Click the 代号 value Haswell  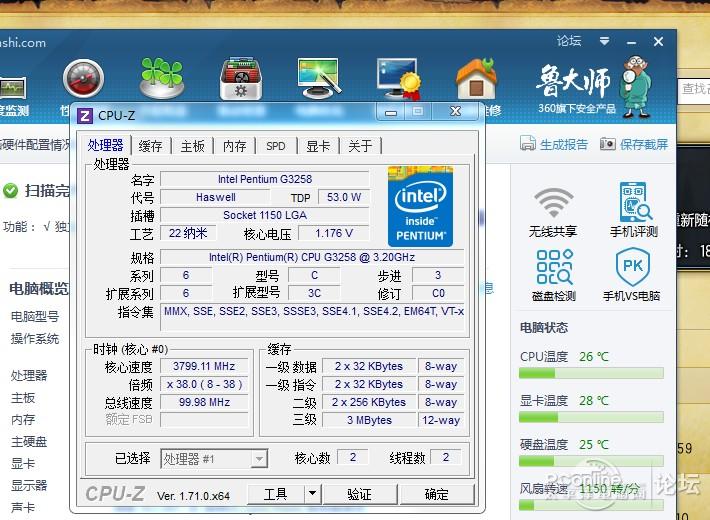click(216, 197)
